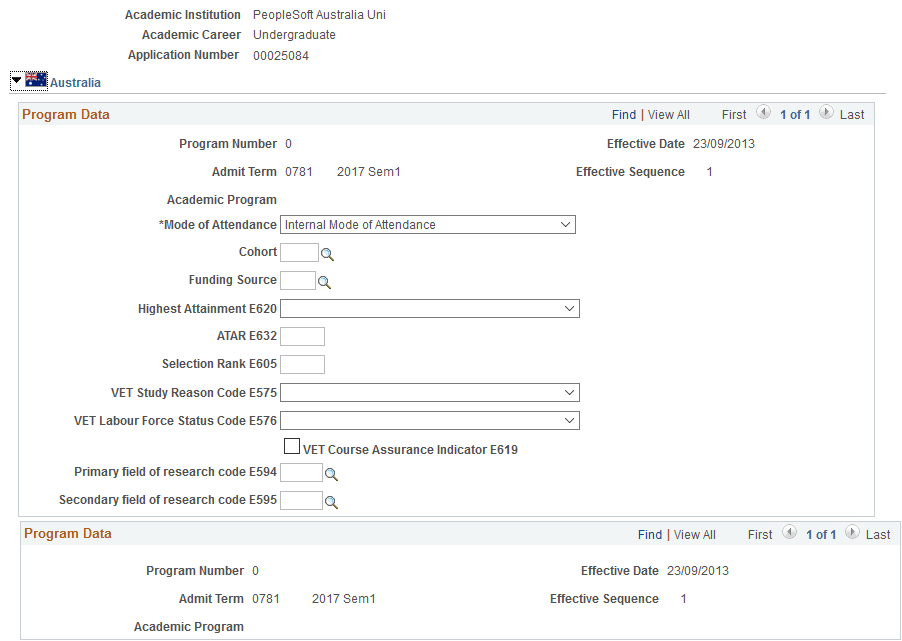
Task: Select View All in top Program Data header
Action: 668,114
